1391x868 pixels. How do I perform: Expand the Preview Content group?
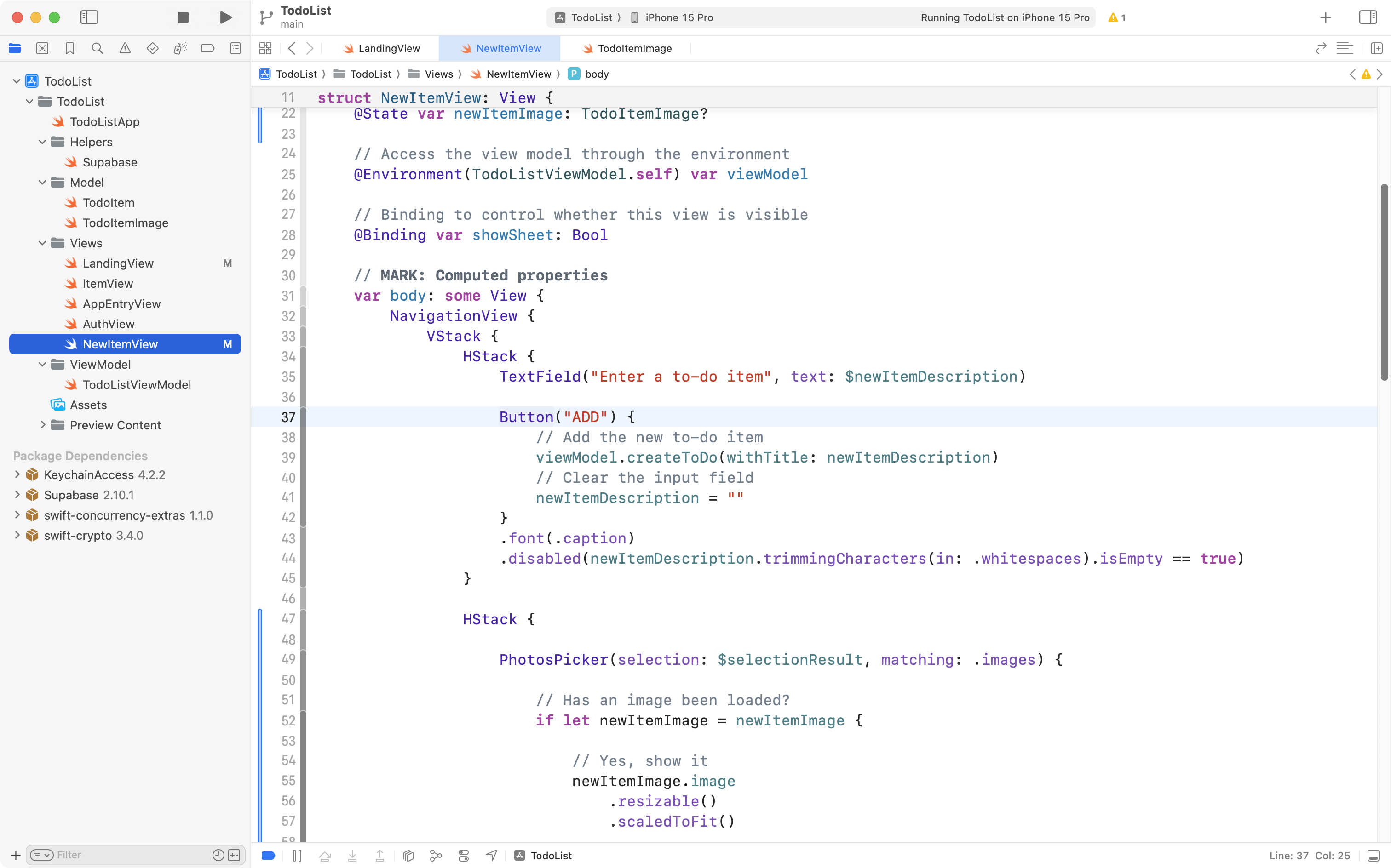tap(43, 425)
